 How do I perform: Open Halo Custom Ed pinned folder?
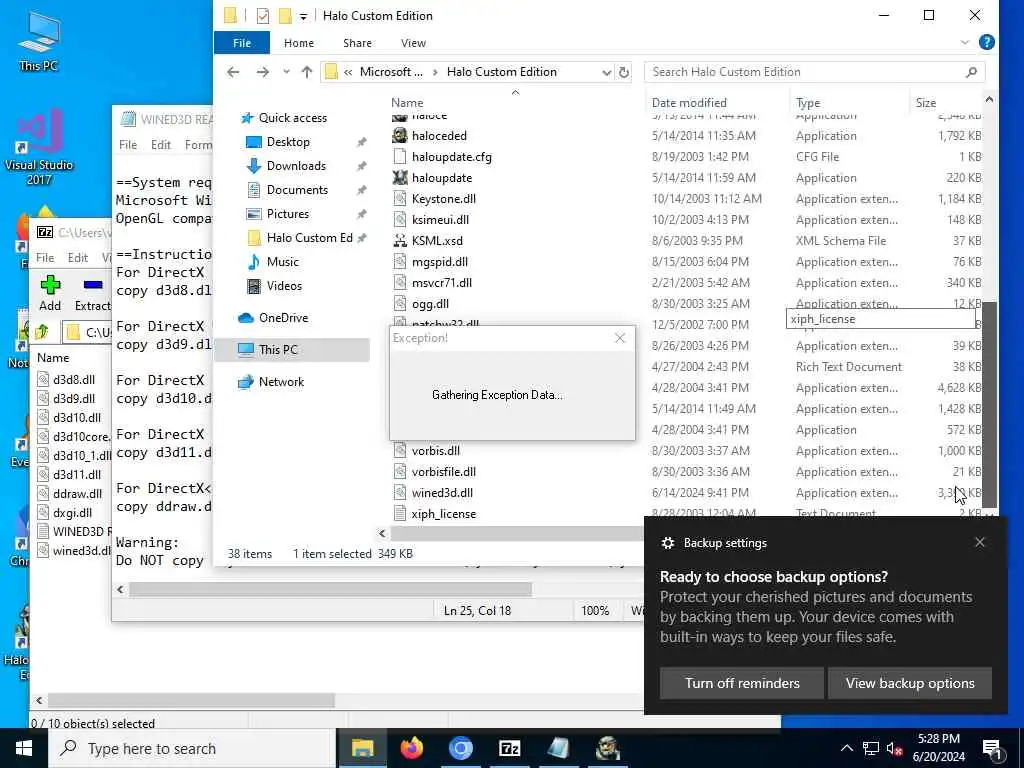(x=309, y=238)
